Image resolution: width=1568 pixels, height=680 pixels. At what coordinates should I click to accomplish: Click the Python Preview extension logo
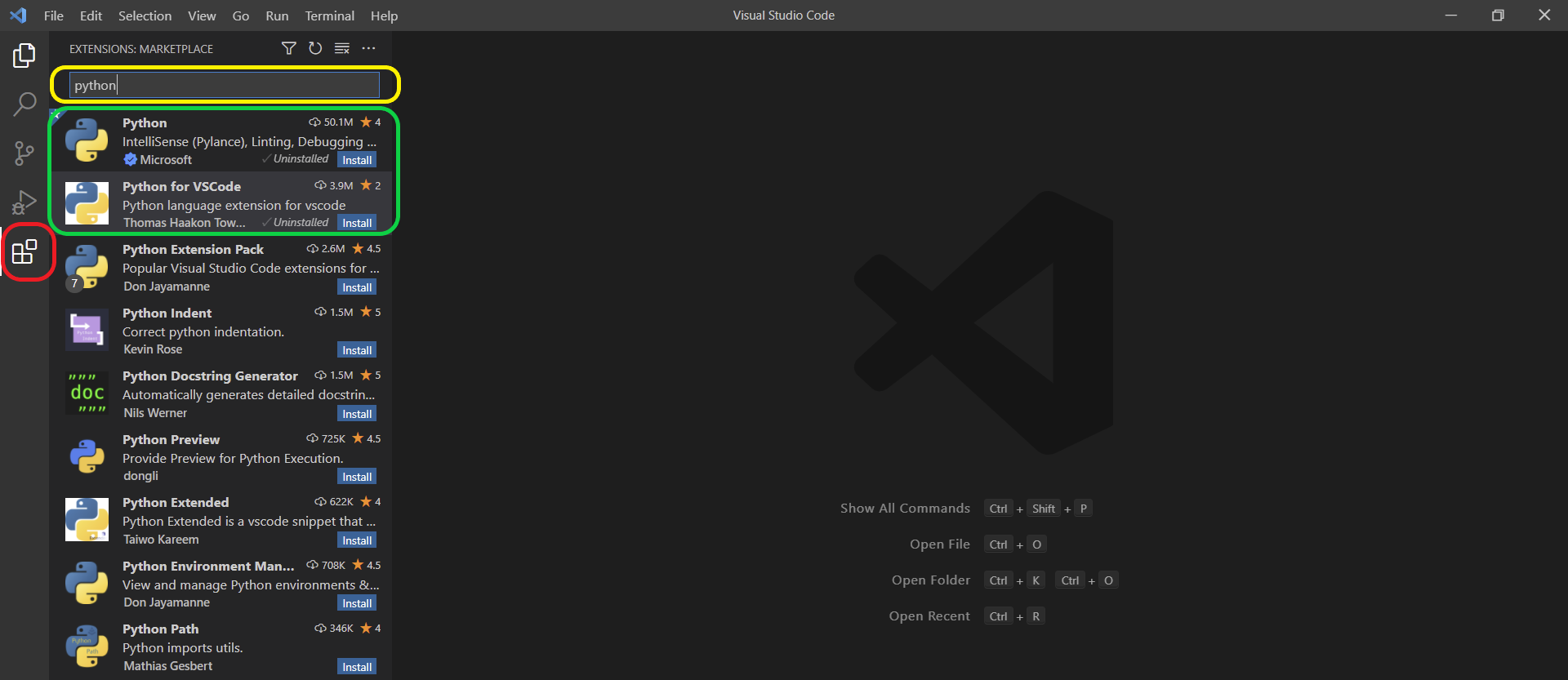tap(87, 456)
